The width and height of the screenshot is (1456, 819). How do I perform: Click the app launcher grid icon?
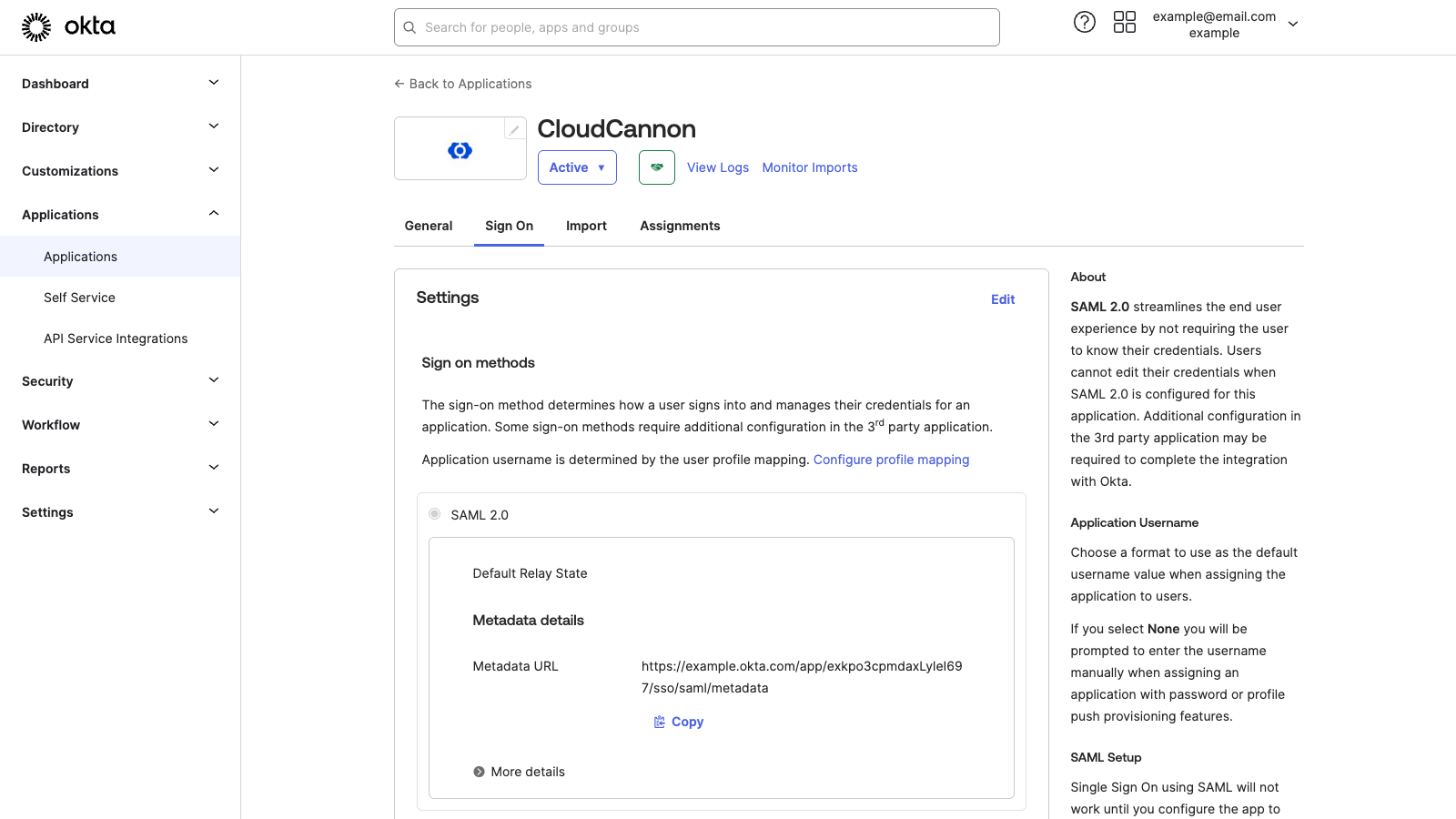click(1125, 21)
